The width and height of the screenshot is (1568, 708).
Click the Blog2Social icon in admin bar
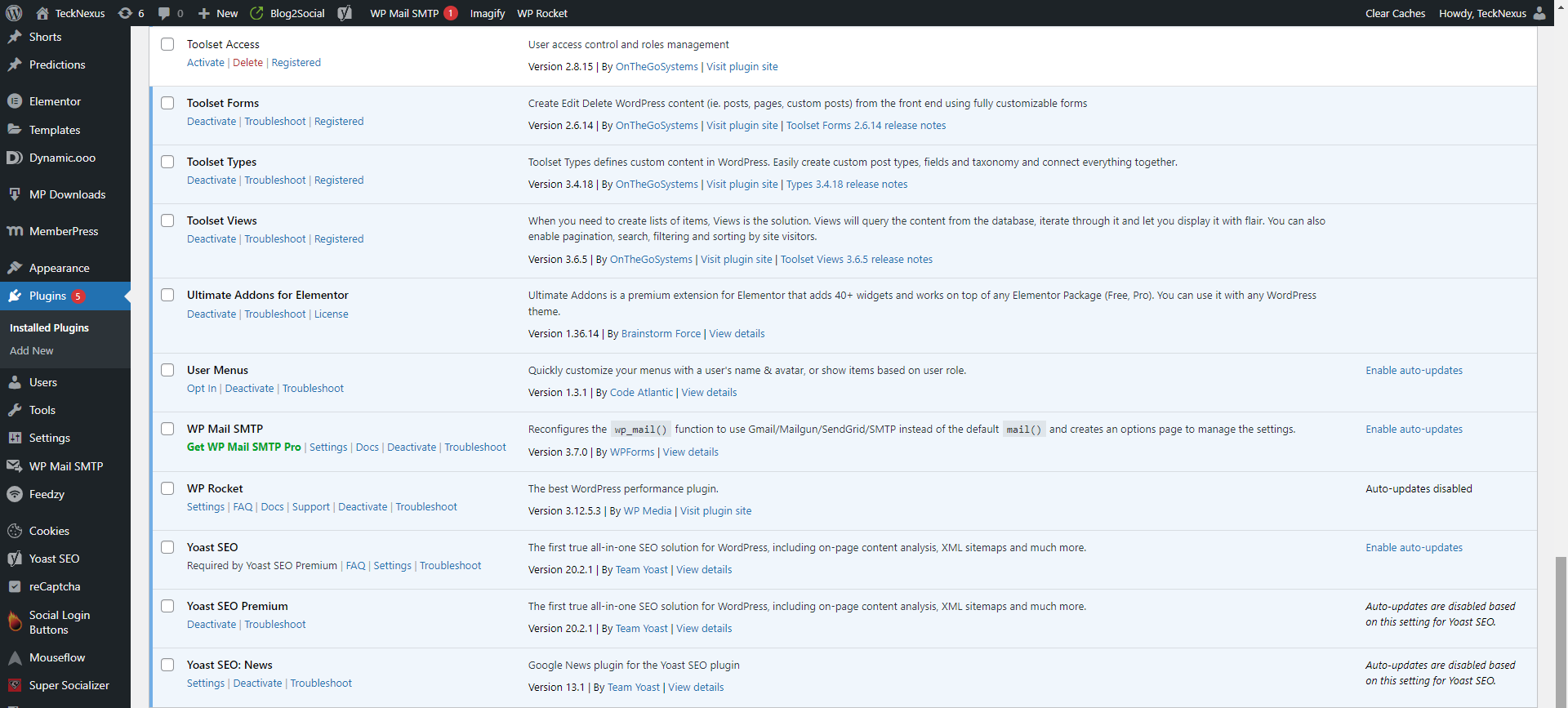tap(256, 13)
